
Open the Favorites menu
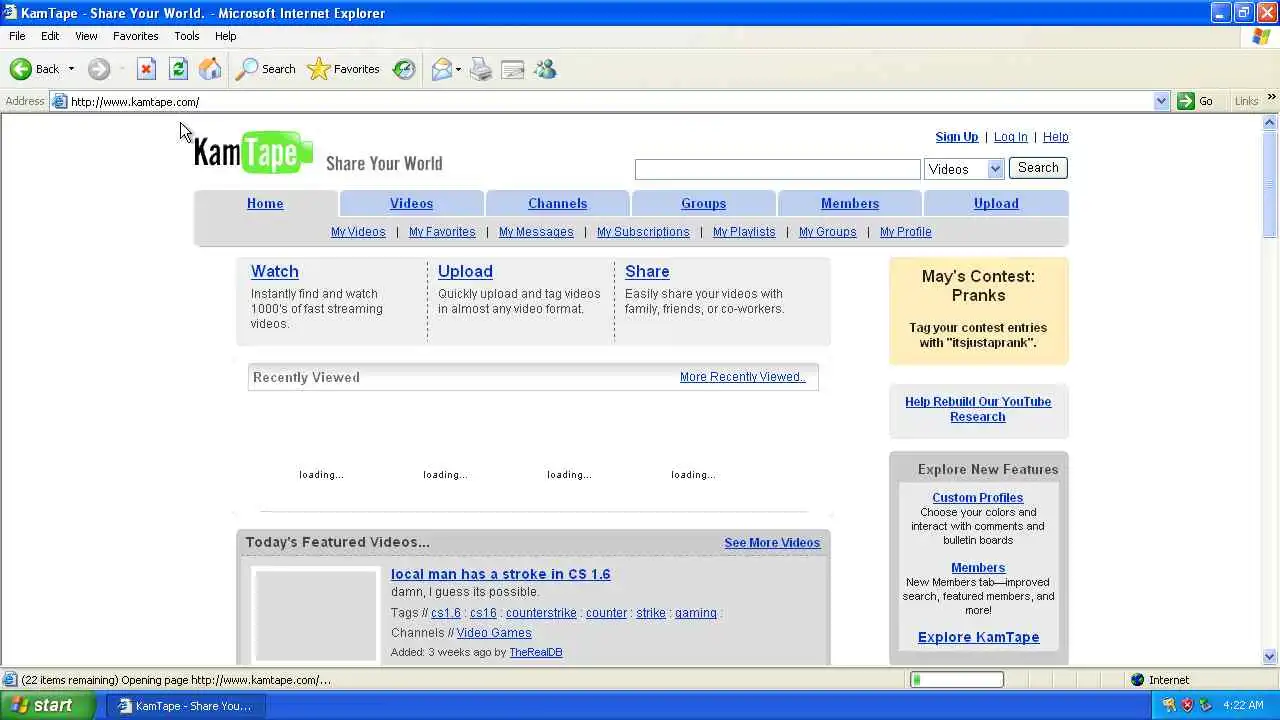coord(135,36)
